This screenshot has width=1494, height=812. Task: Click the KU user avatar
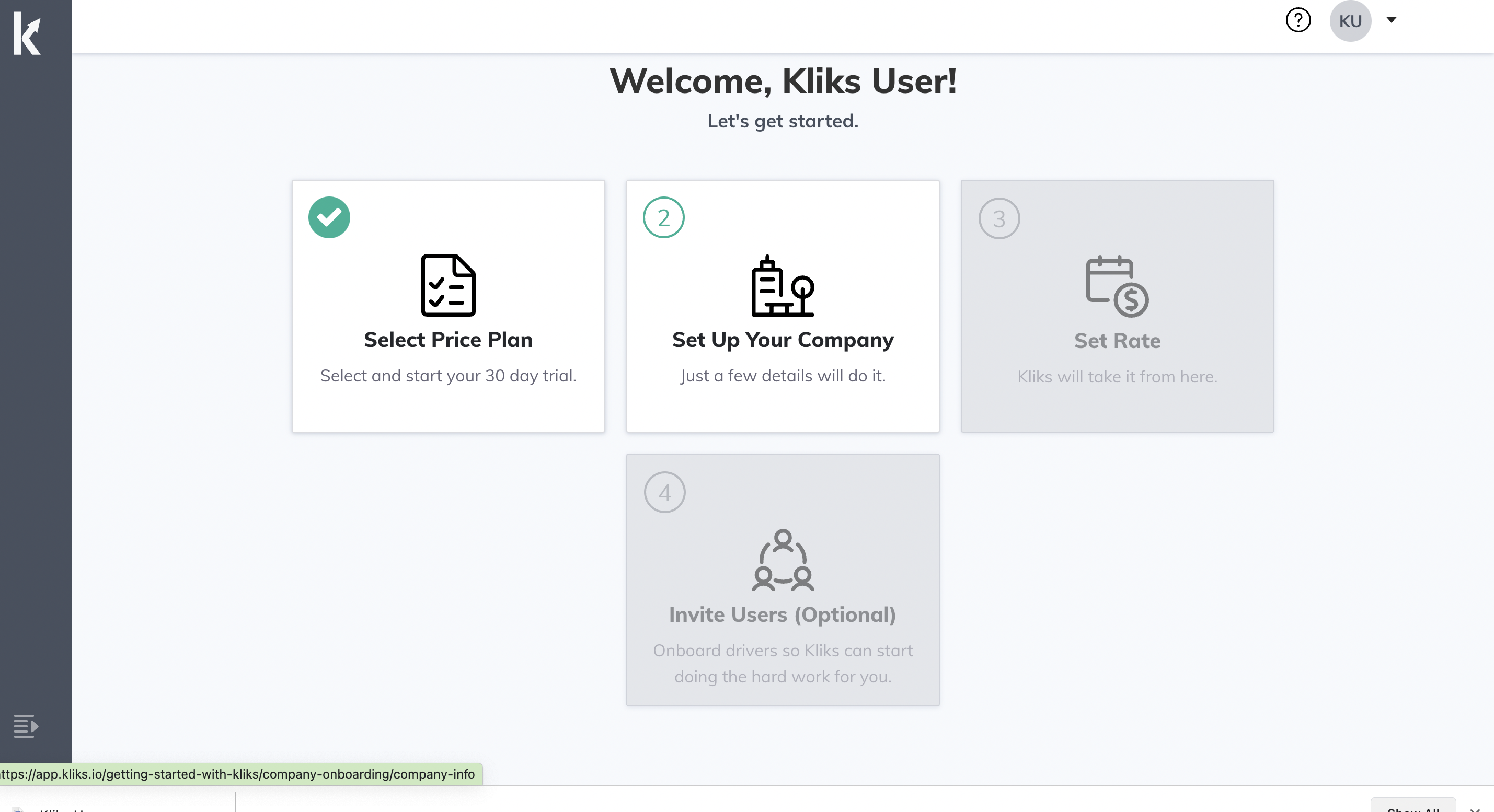[1350, 21]
